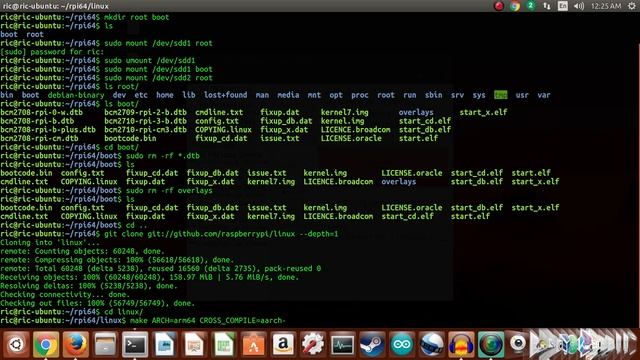The image size is (640, 360).
Task: Click the 'Checking out files: 100%' line
Action: tap(98, 303)
